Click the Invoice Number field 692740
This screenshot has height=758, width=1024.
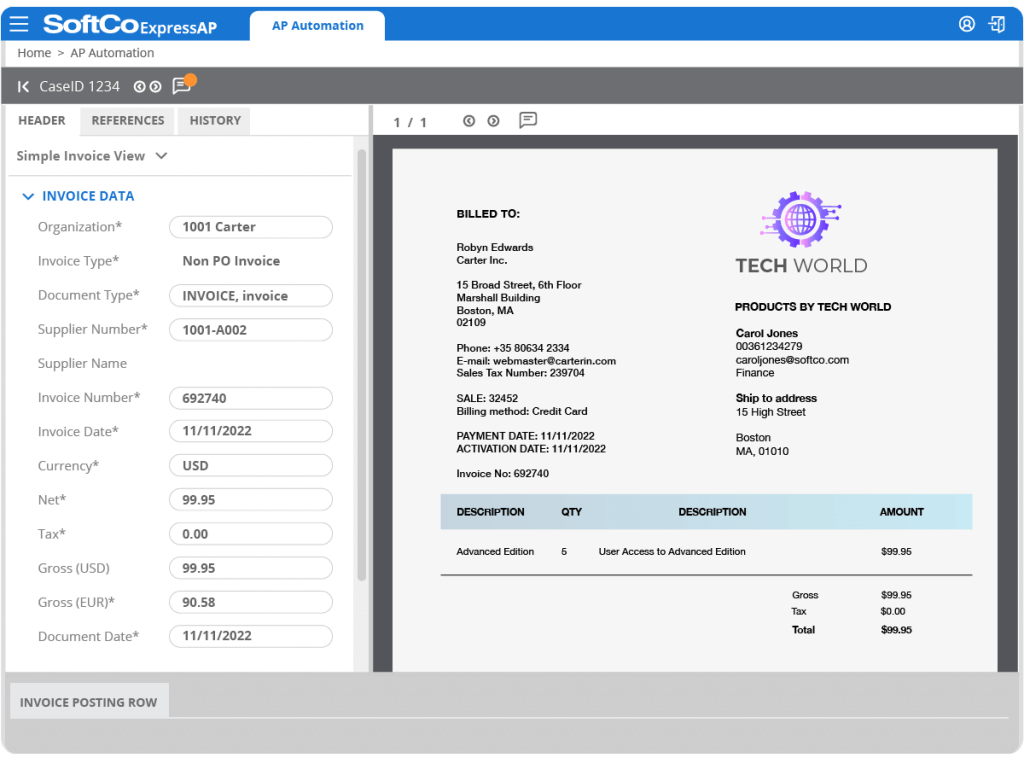251,398
